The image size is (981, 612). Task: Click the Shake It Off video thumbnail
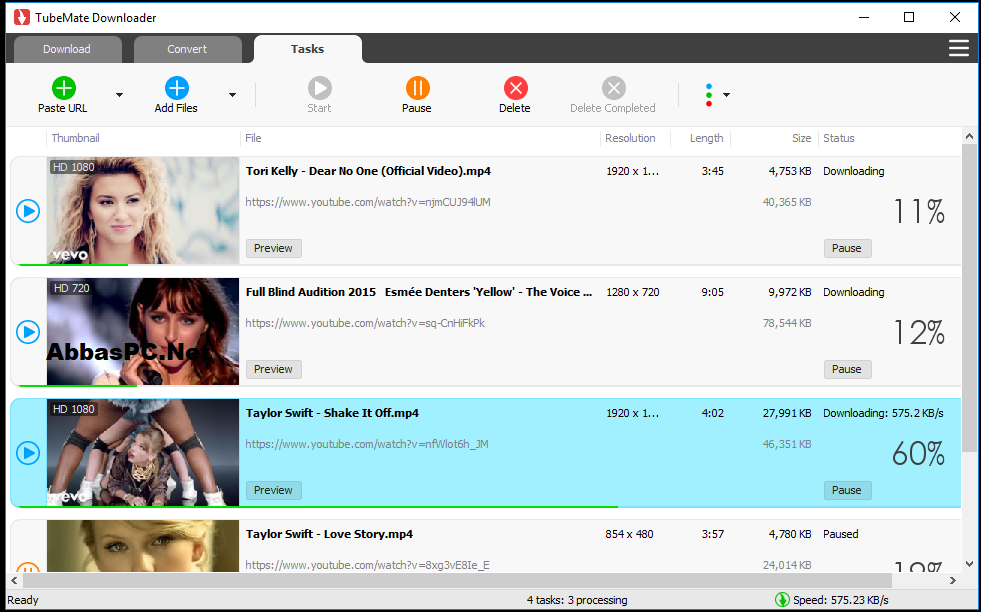[143, 452]
